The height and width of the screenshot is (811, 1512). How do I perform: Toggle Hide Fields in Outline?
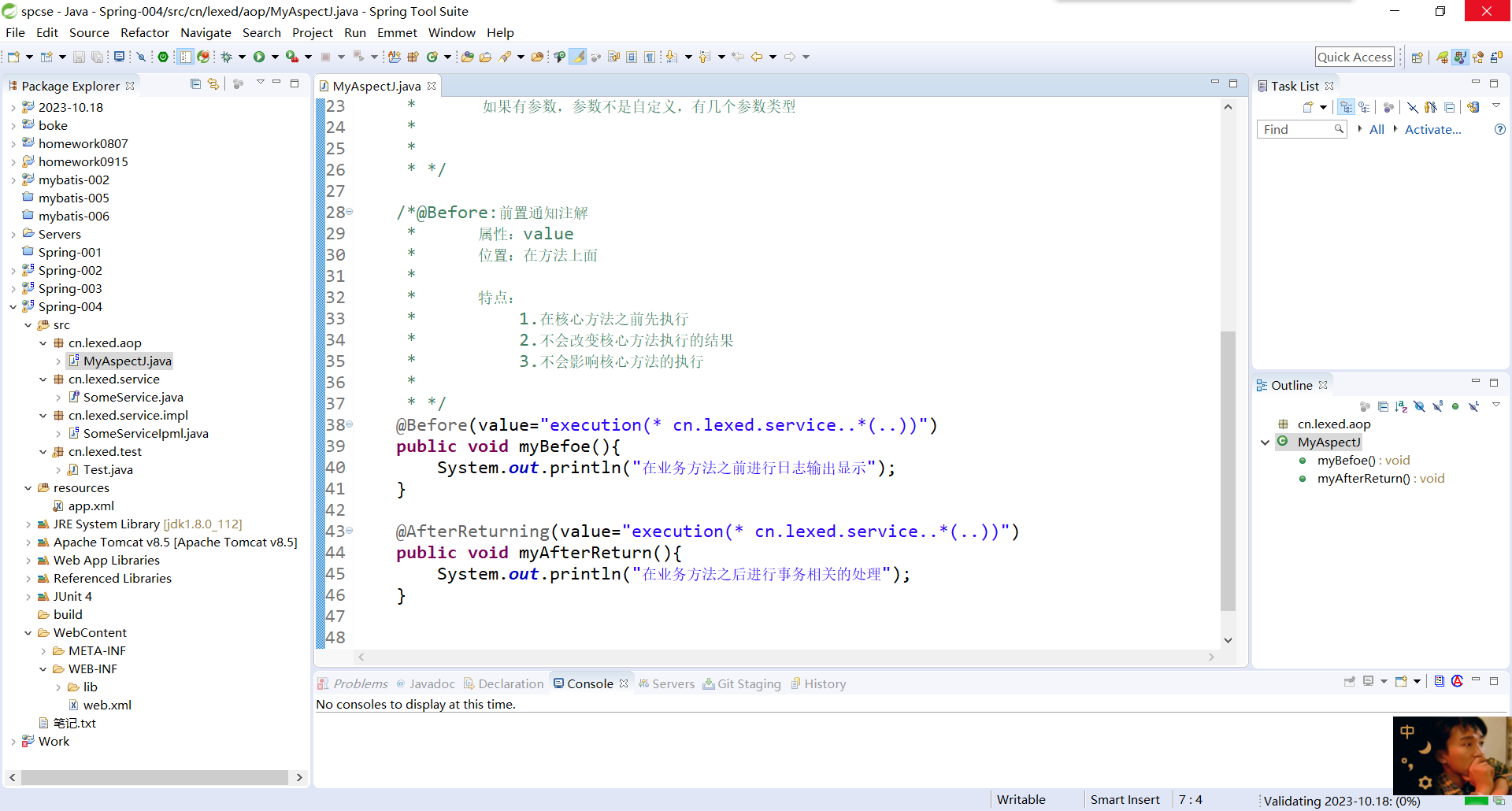click(1419, 406)
